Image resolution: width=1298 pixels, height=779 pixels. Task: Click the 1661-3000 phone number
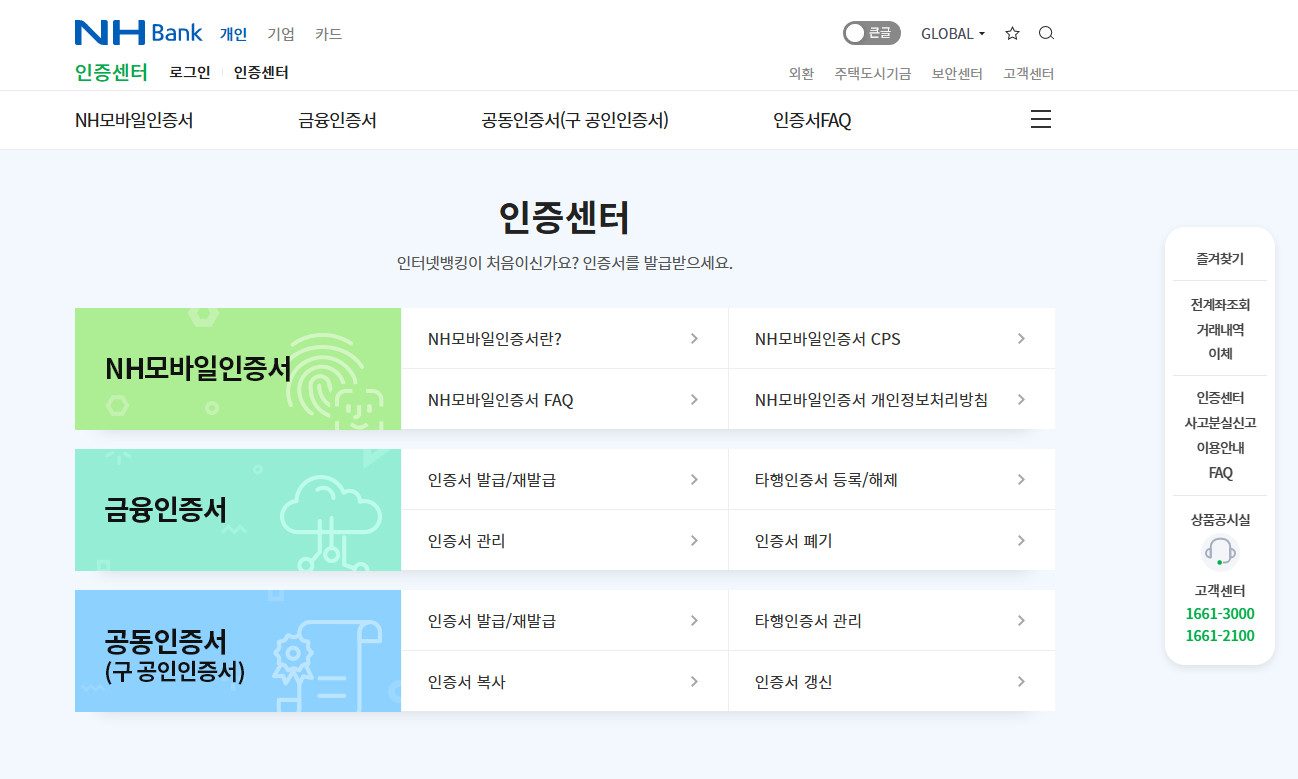[x=1220, y=613]
